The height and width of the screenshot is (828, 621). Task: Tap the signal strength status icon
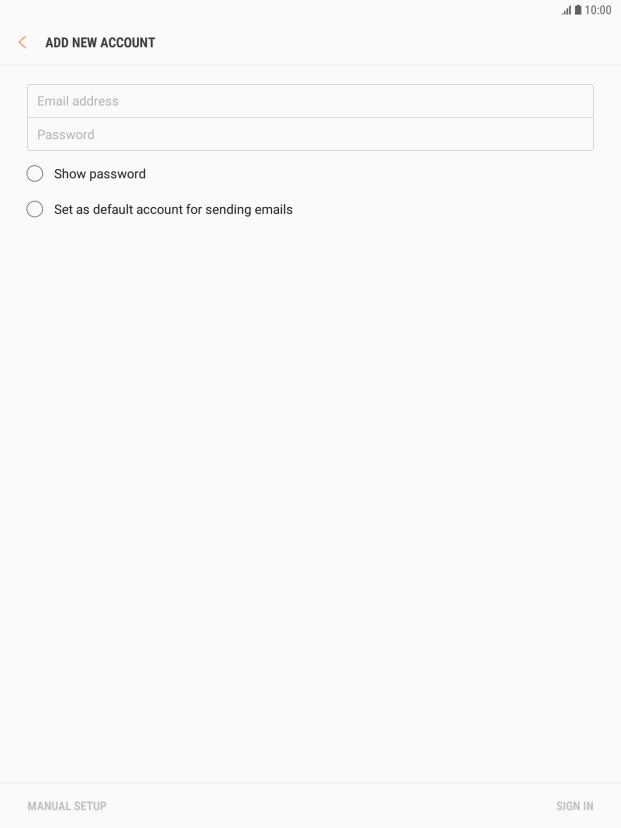coord(566,10)
